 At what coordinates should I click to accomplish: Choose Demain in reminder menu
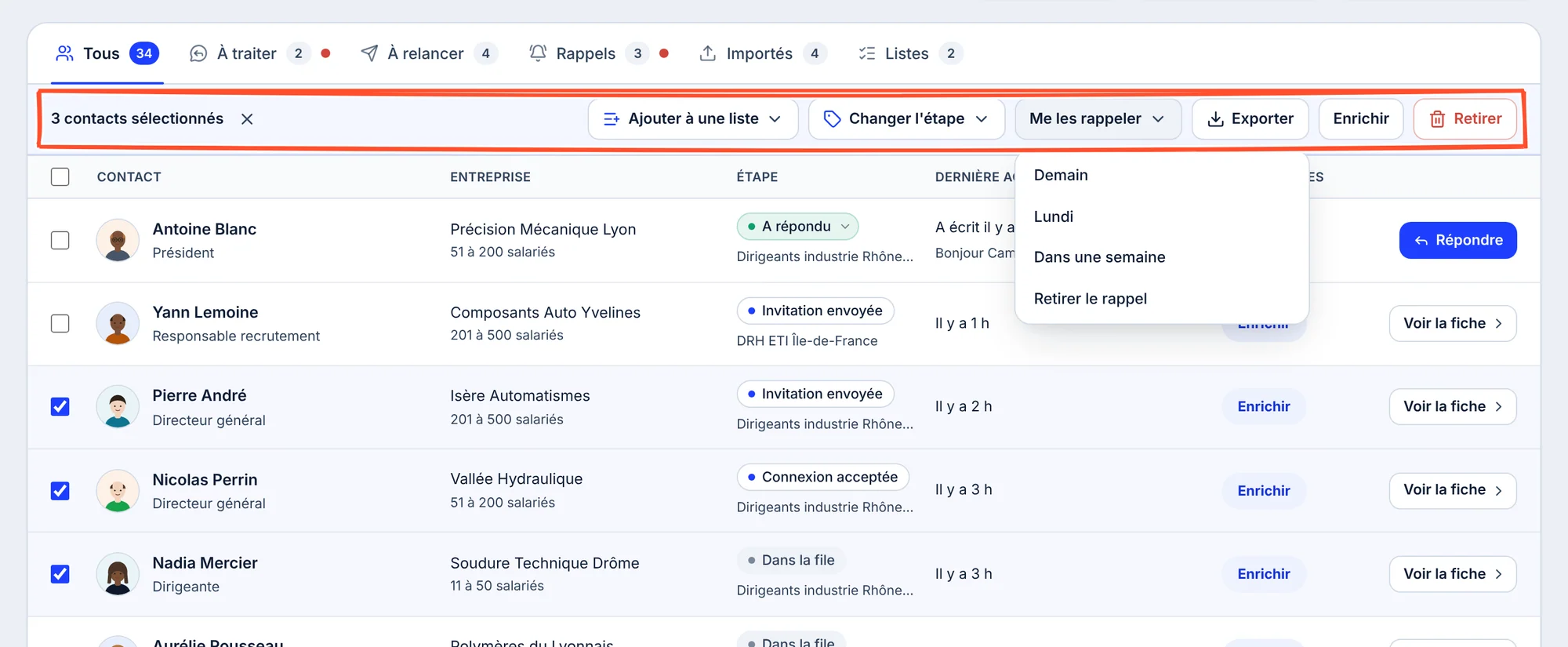click(1161, 175)
